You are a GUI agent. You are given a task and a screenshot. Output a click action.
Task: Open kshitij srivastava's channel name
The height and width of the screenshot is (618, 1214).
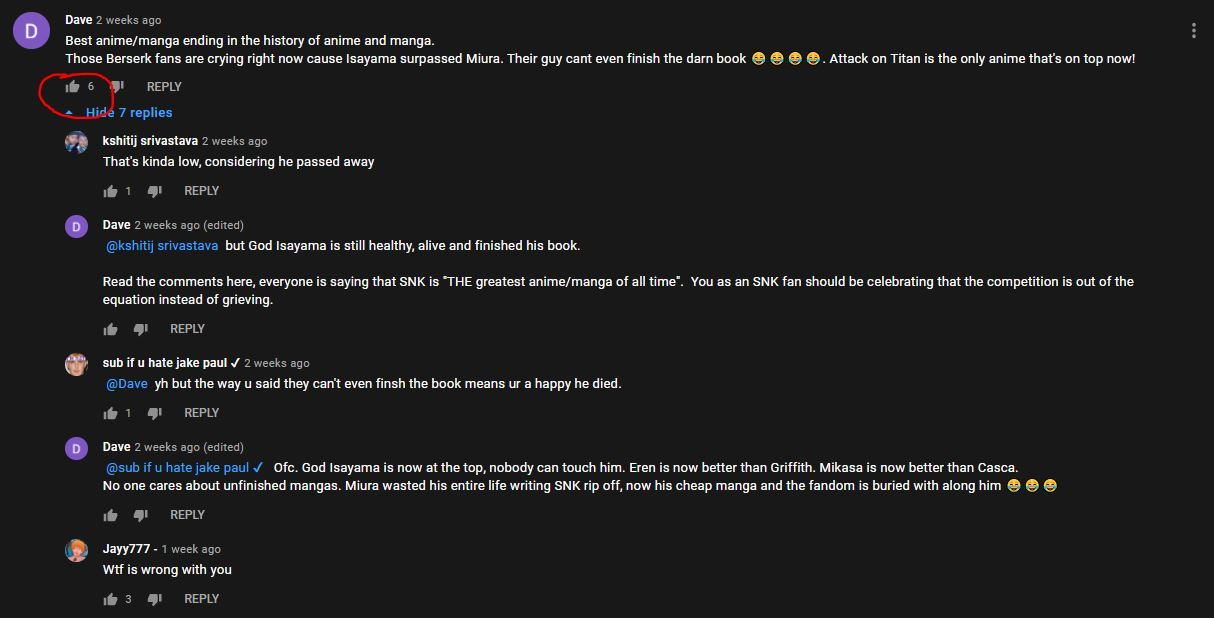point(150,141)
